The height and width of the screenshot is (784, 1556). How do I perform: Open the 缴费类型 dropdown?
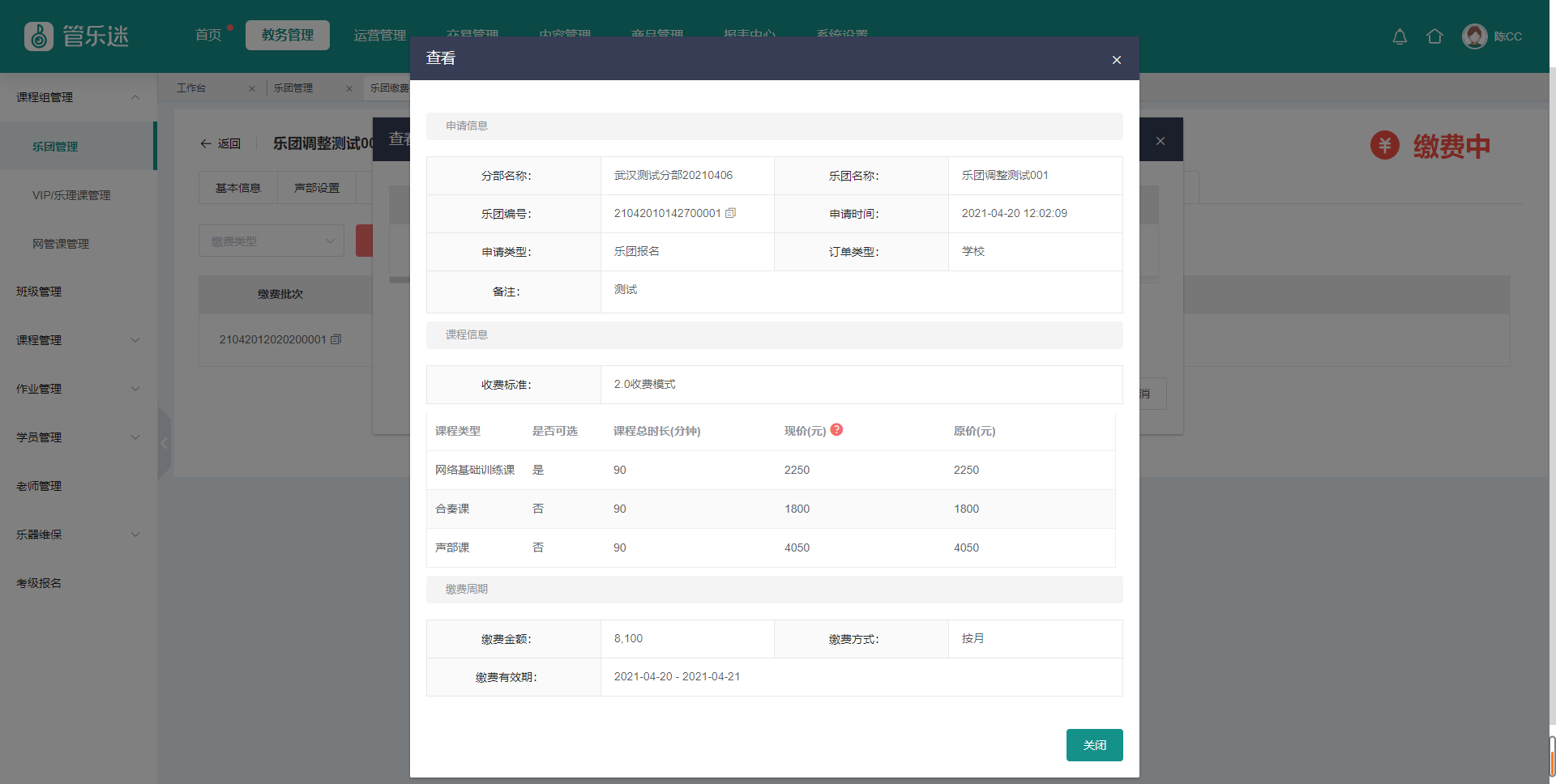click(x=271, y=241)
